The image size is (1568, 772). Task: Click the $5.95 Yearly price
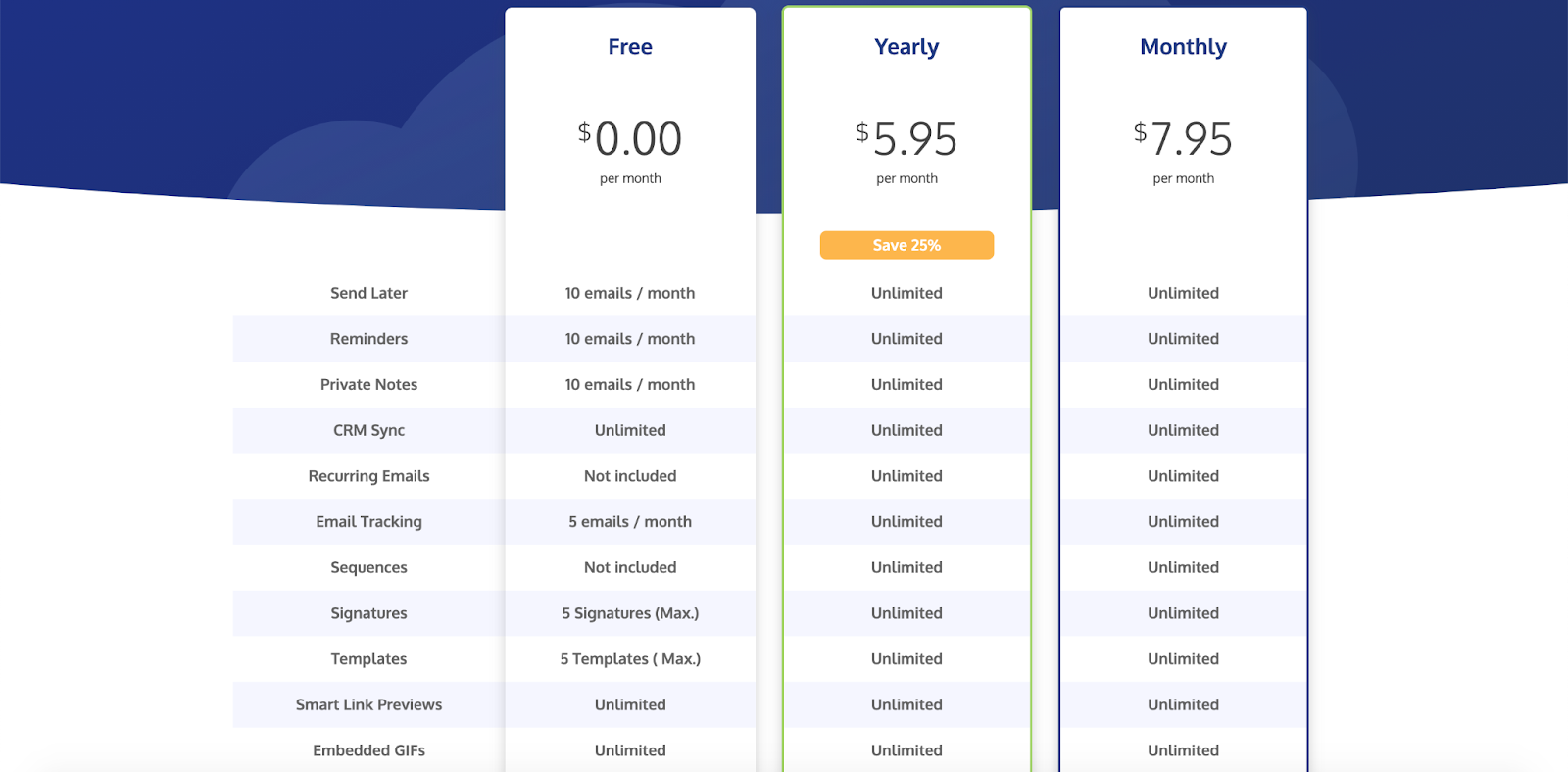906,138
